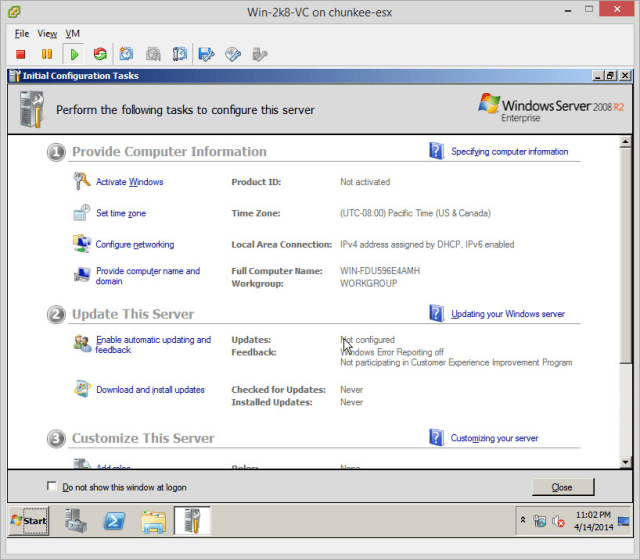Screen dimensions: 640x560
Task: Click computer name WIN-FDU596E4AMH text
Action: [x=380, y=271]
